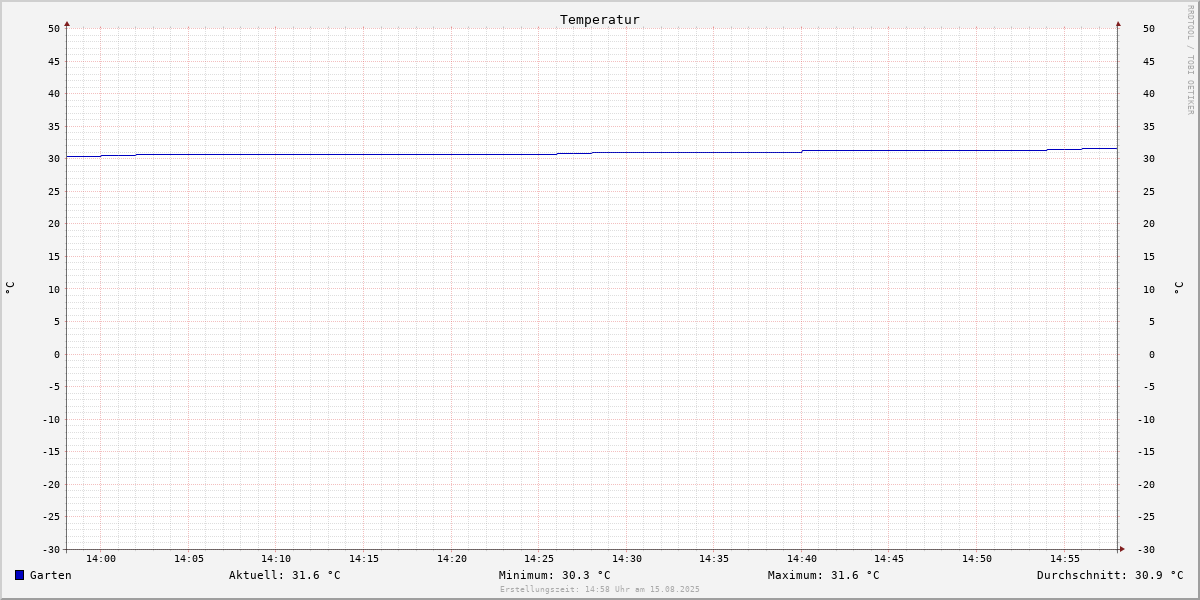The image size is (1200, 600).
Task: Click the right axis °C unit label
Action: pyautogui.click(x=1178, y=288)
